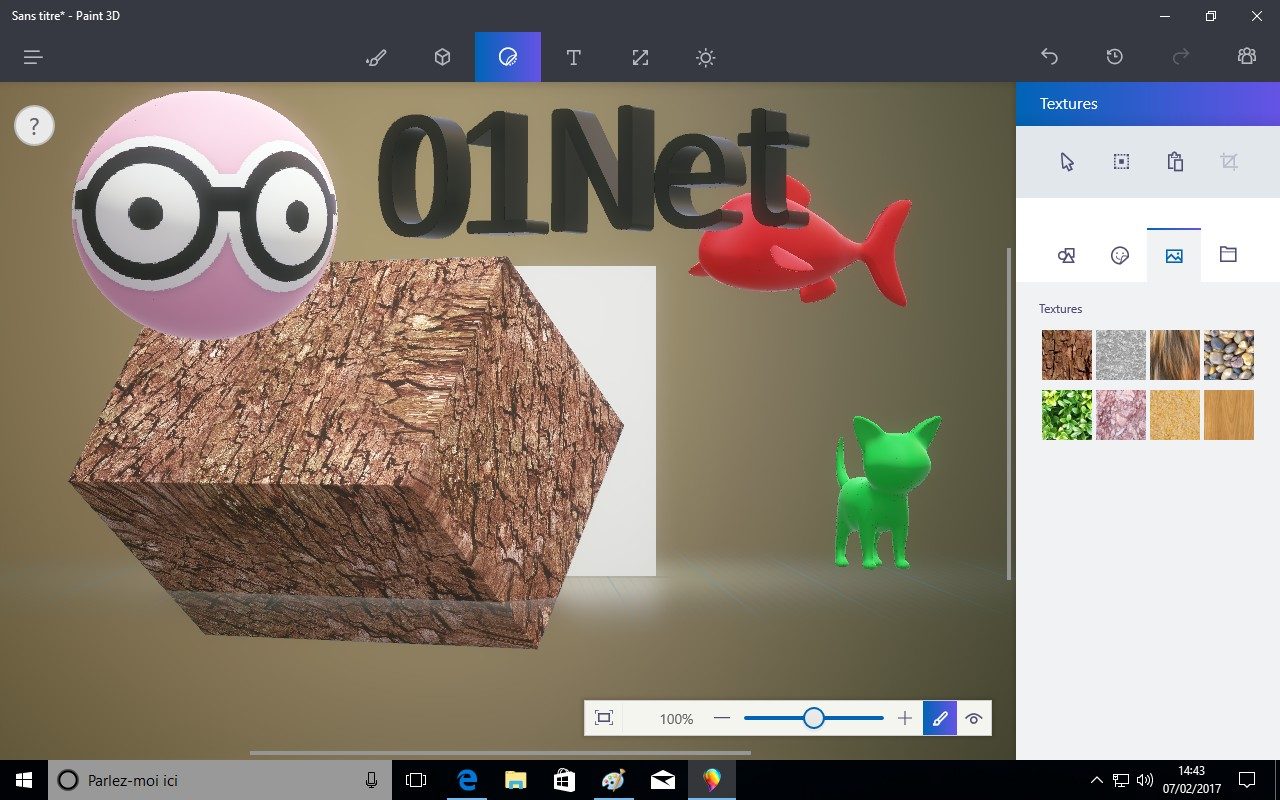Screen dimensions: 1280x800
Task: Select the Text tool
Action: tap(573, 58)
